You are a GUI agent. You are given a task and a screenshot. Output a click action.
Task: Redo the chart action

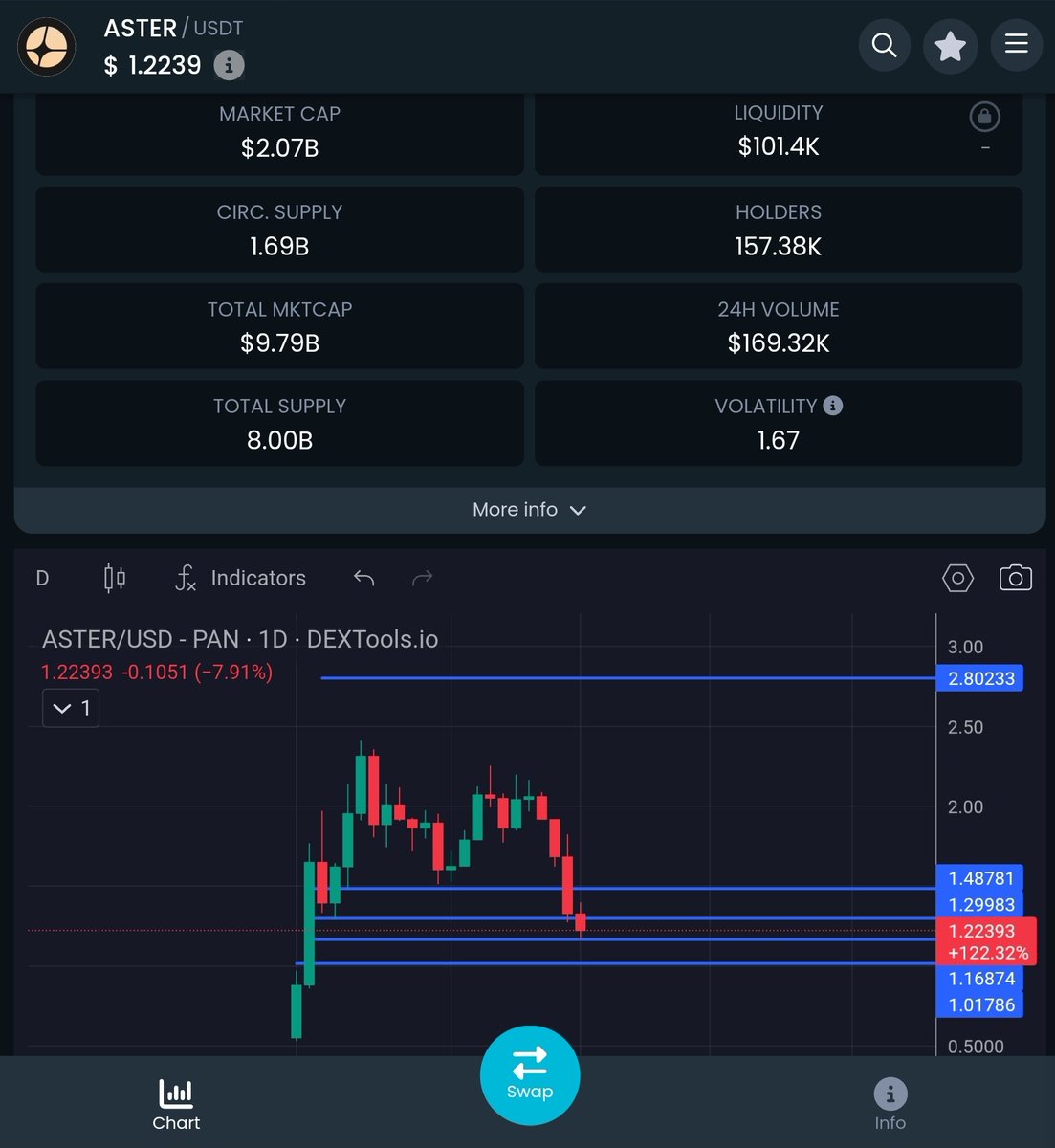[422, 578]
